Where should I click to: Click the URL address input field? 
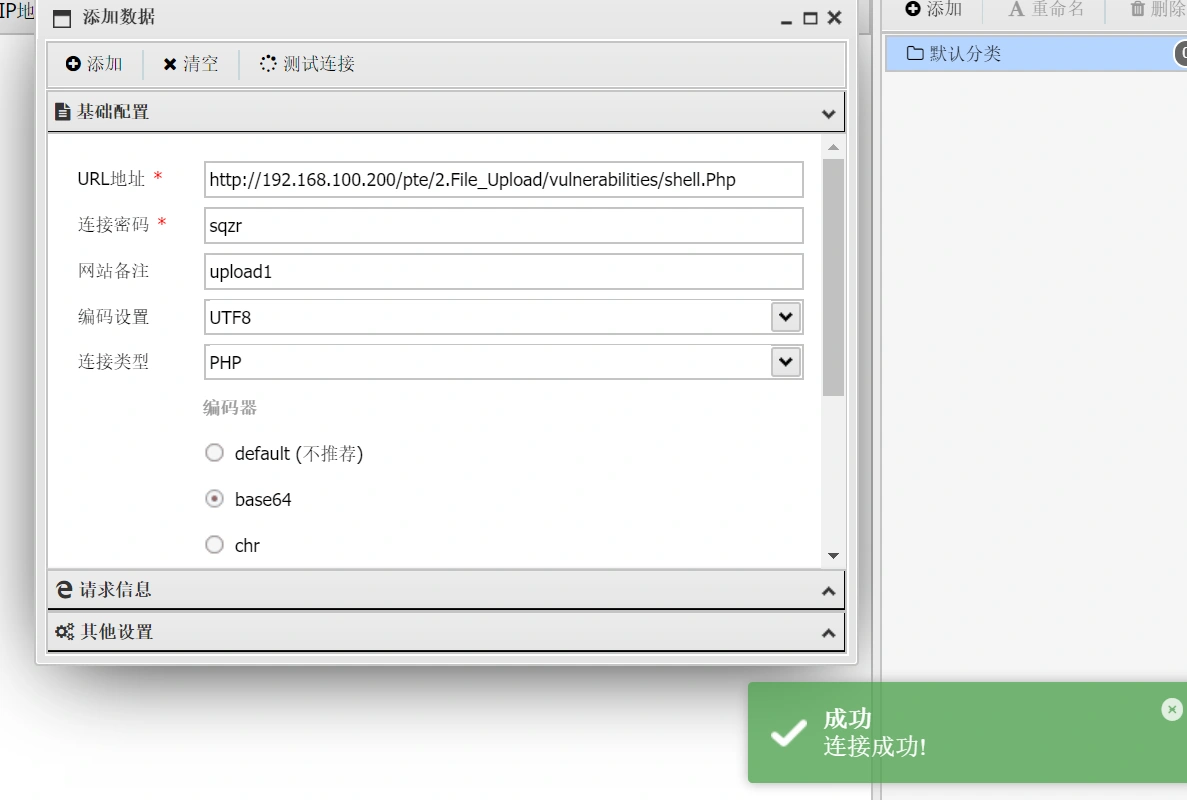tap(503, 180)
